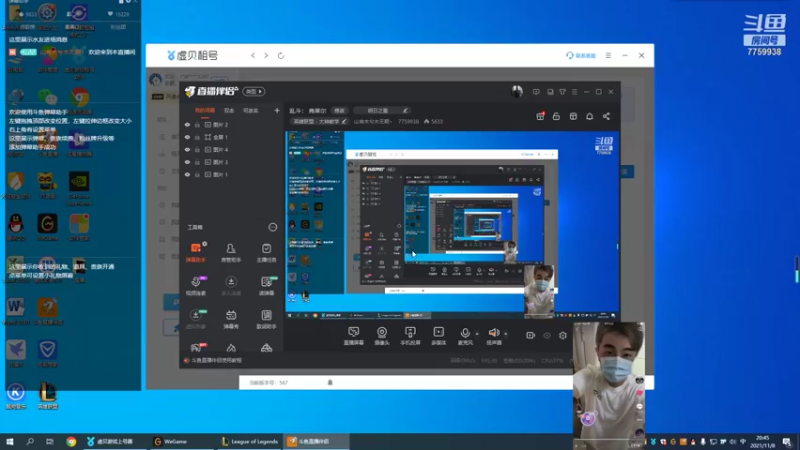Expand microphone options arrow beside 麦克风
The width and height of the screenshot is (800, 450).
(477, 334)
